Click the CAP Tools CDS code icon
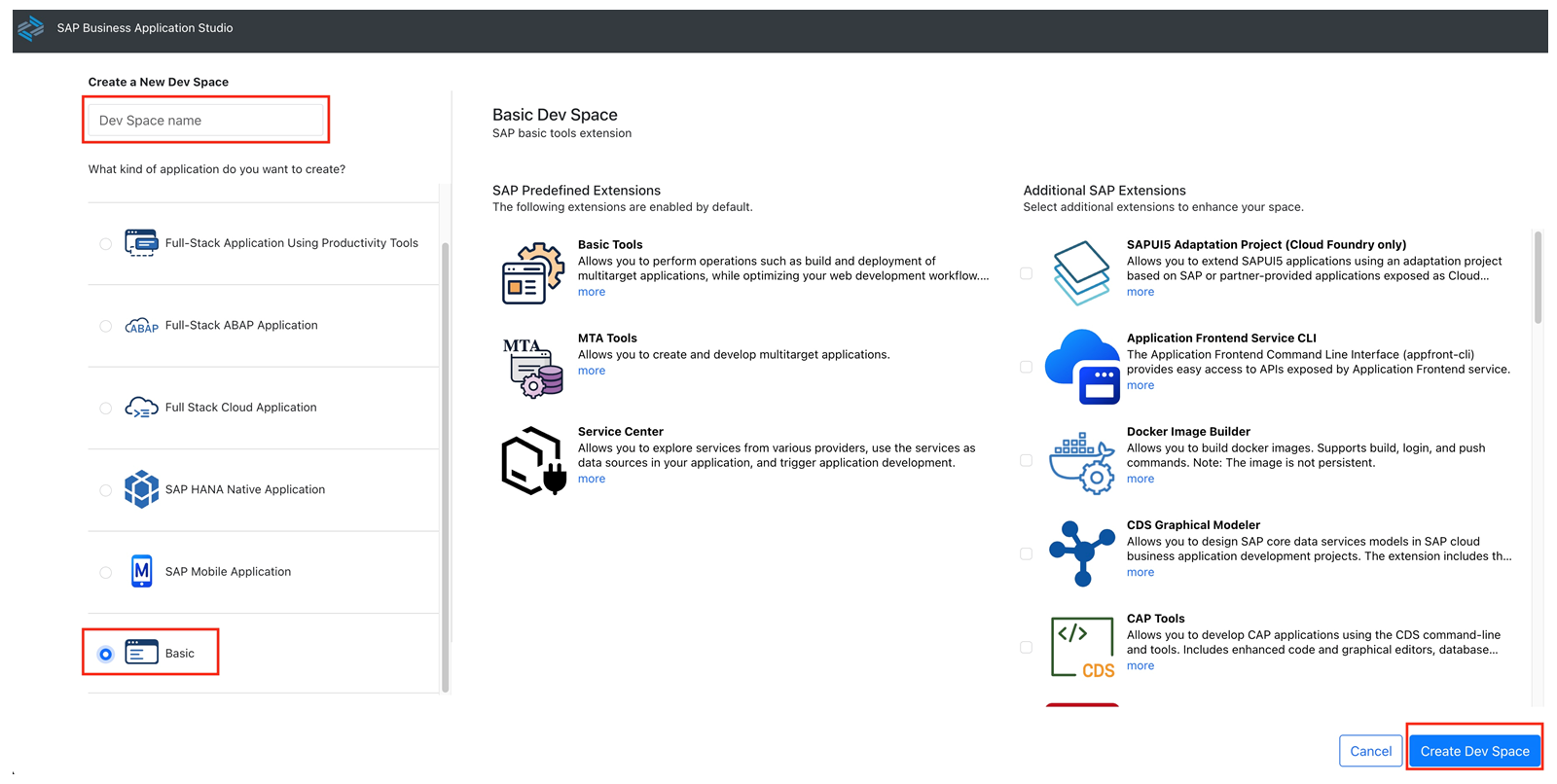The height and width of the screenshot is (784, 1557). [1082, 647]
